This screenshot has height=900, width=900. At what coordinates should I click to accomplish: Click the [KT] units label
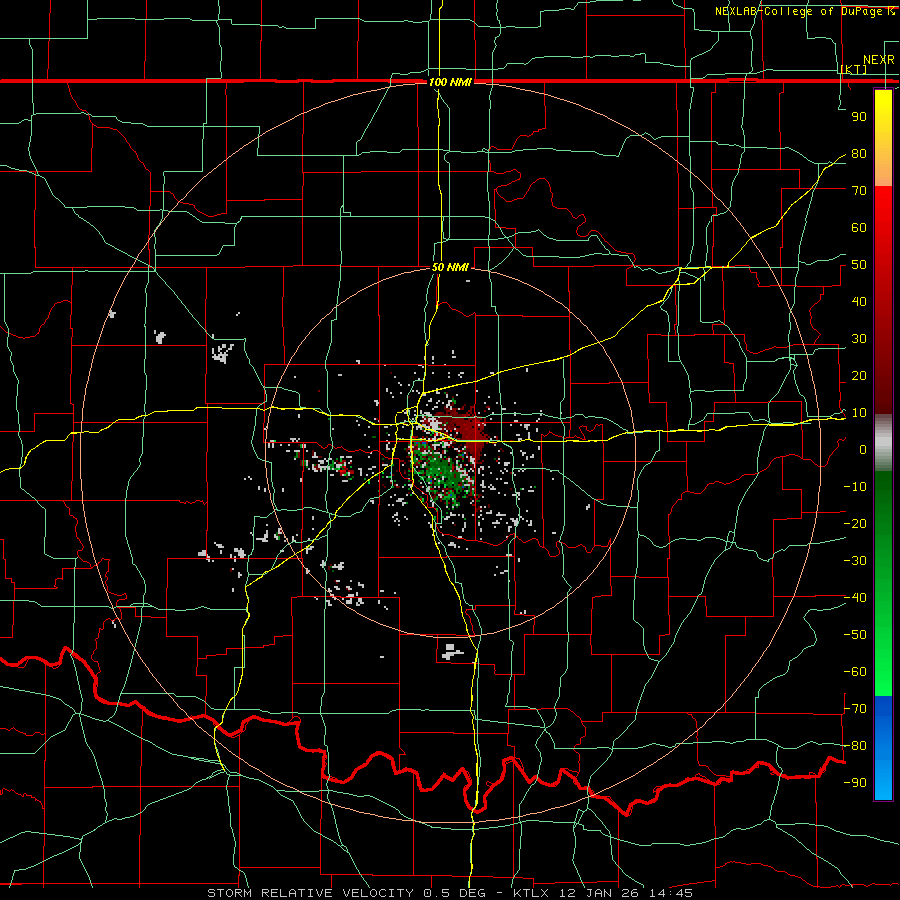pos(854,69)
